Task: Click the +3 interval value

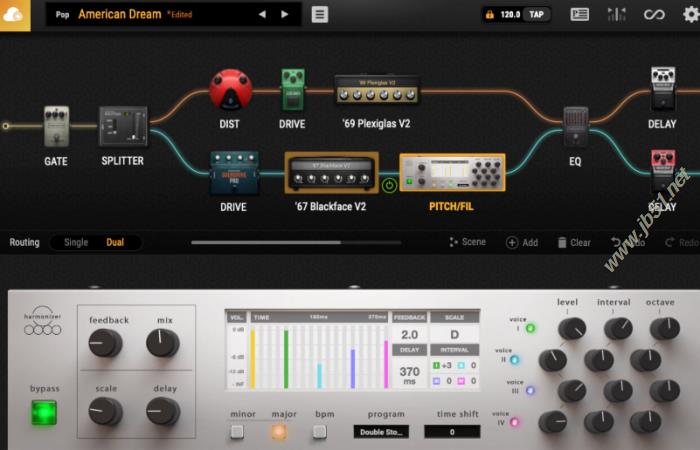Action: tap(446, 365)
